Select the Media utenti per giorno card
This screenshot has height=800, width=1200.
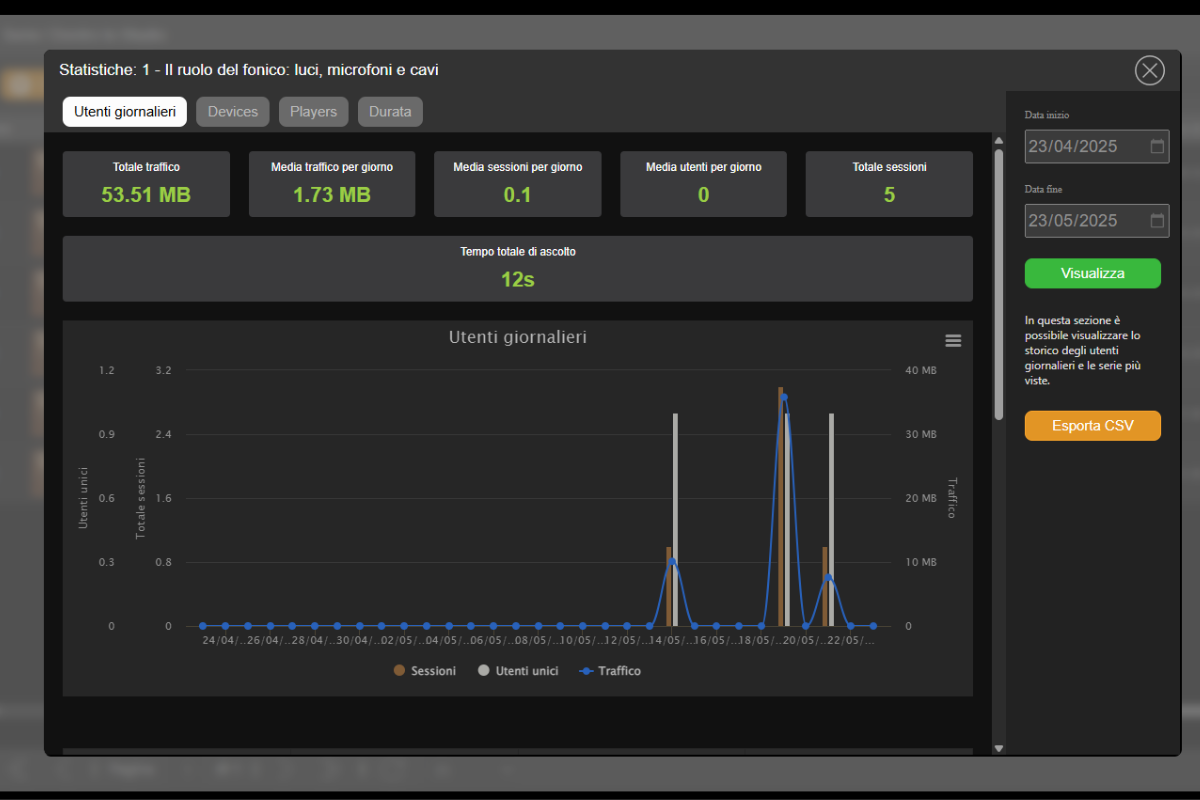tap(703, 184)
